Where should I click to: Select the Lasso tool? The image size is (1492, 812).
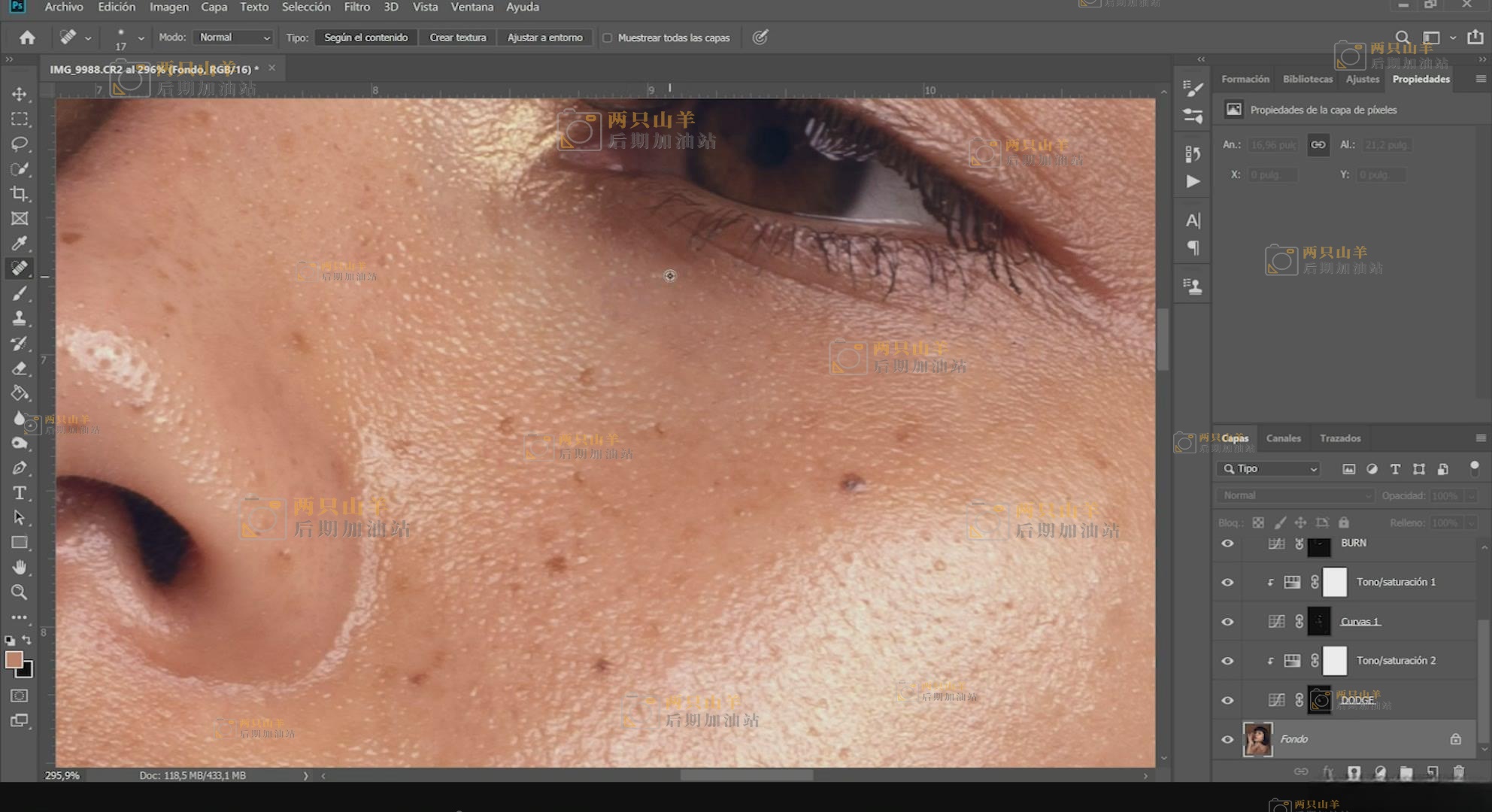(20, 144)
